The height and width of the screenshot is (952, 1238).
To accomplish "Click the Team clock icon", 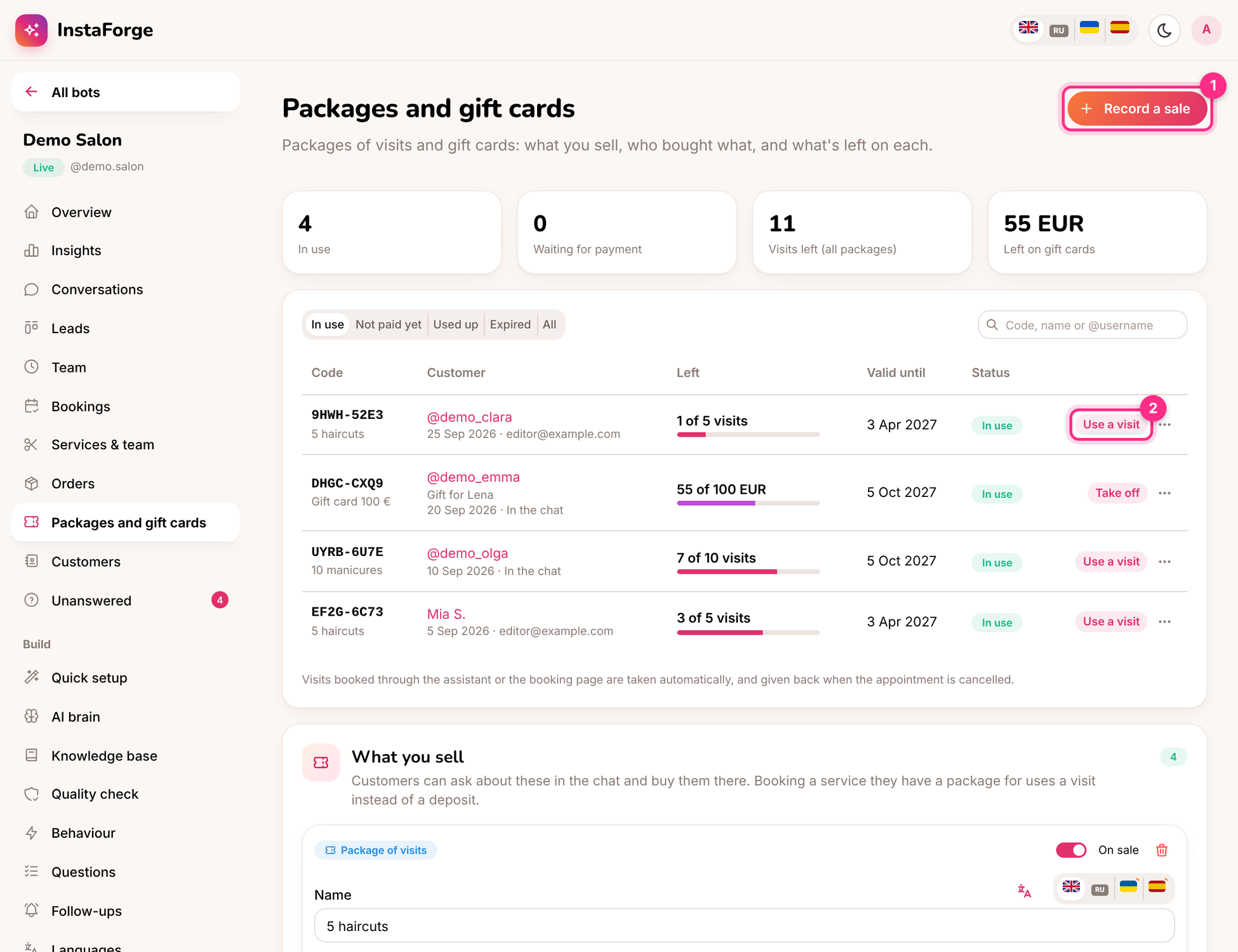I will coord(31,367).
